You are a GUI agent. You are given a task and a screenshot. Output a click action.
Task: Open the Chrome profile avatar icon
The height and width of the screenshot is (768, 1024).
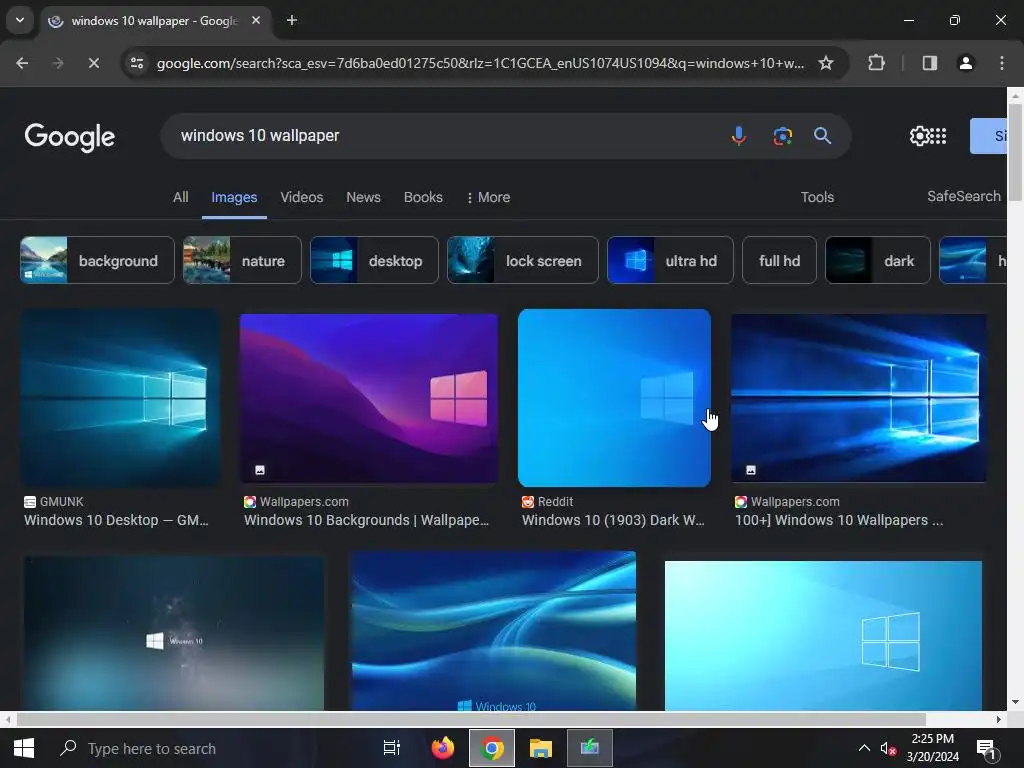[x=965, y=63]
